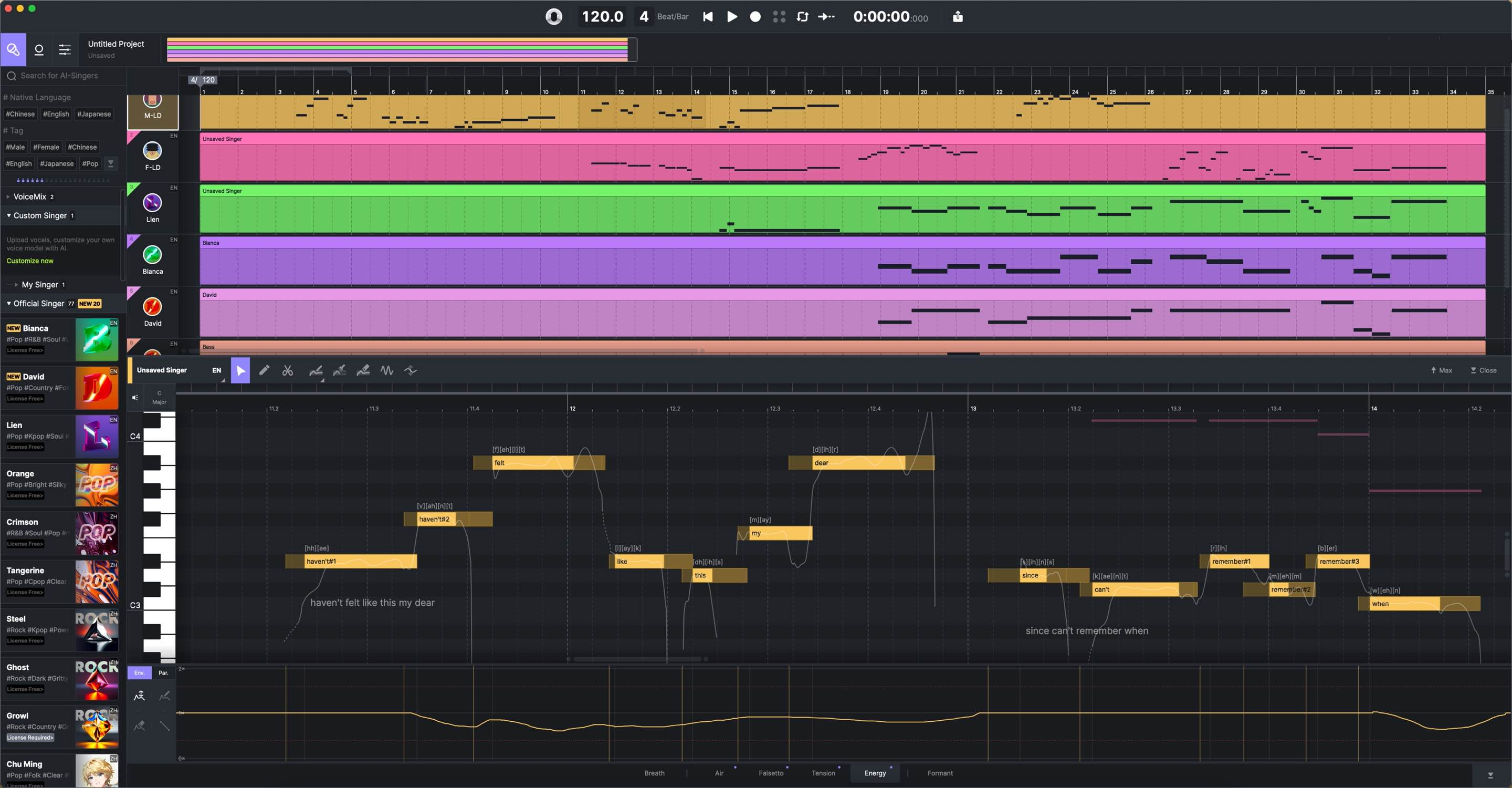Image resolution: width=1512 pixels, height=788 pixels.
Task: Toggle the #Chinese native language filter
Action: coord(20,114)
